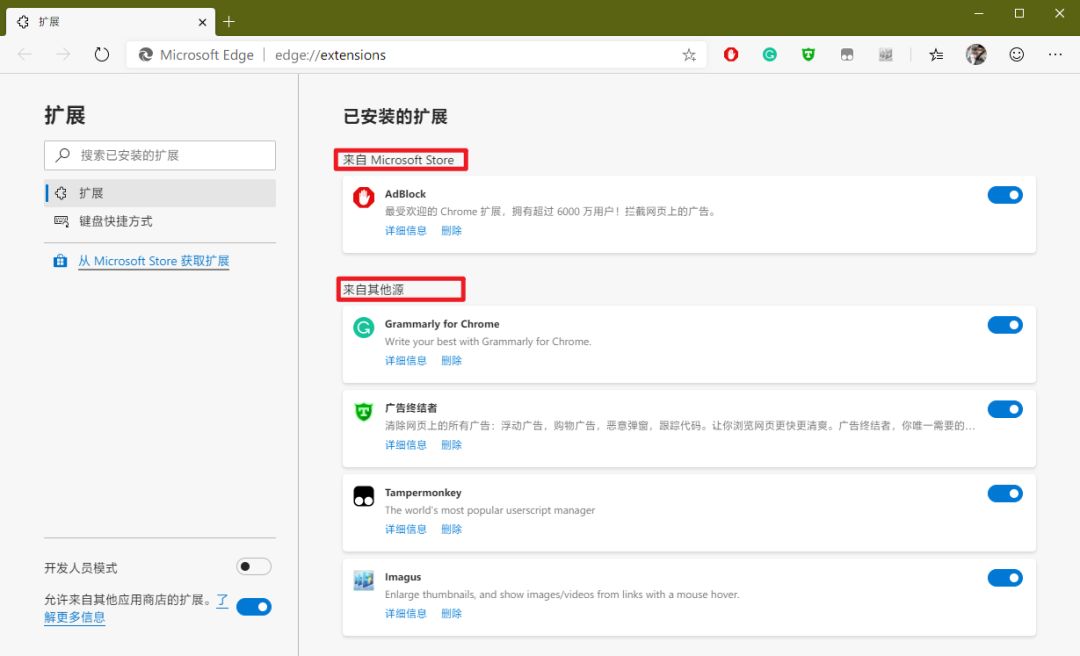Disable the Grammarly for Chrome toggle

click(x=1005, y=325)
